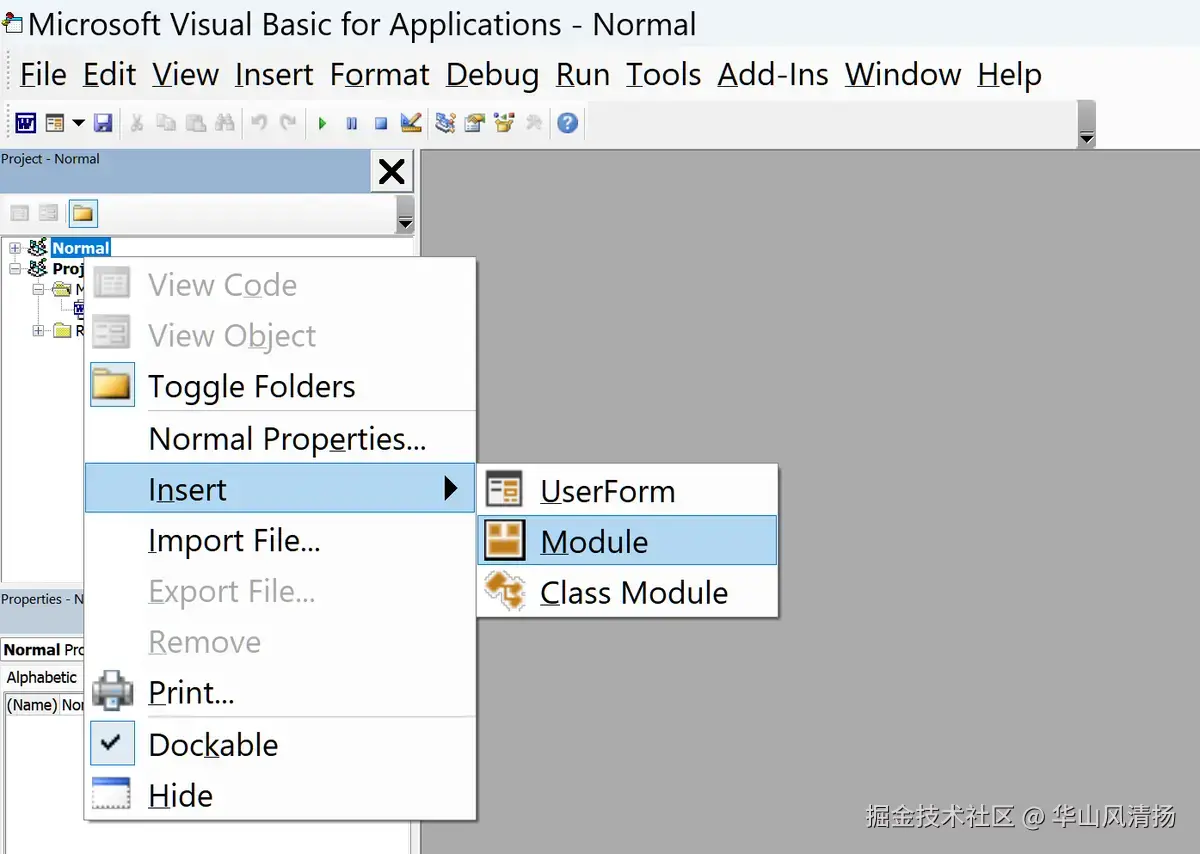This screenshot has height=854, width=1200.
Task: Open the Run menu
Action: click(583, 74)
